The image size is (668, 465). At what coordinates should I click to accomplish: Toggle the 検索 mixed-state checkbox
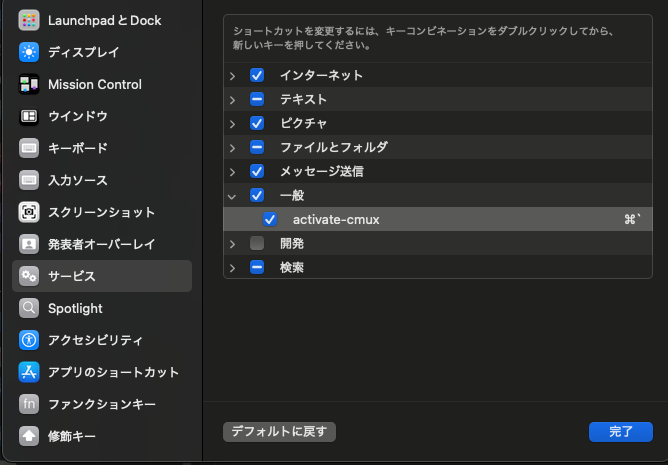pyautogui.click(x=257, y=267)
